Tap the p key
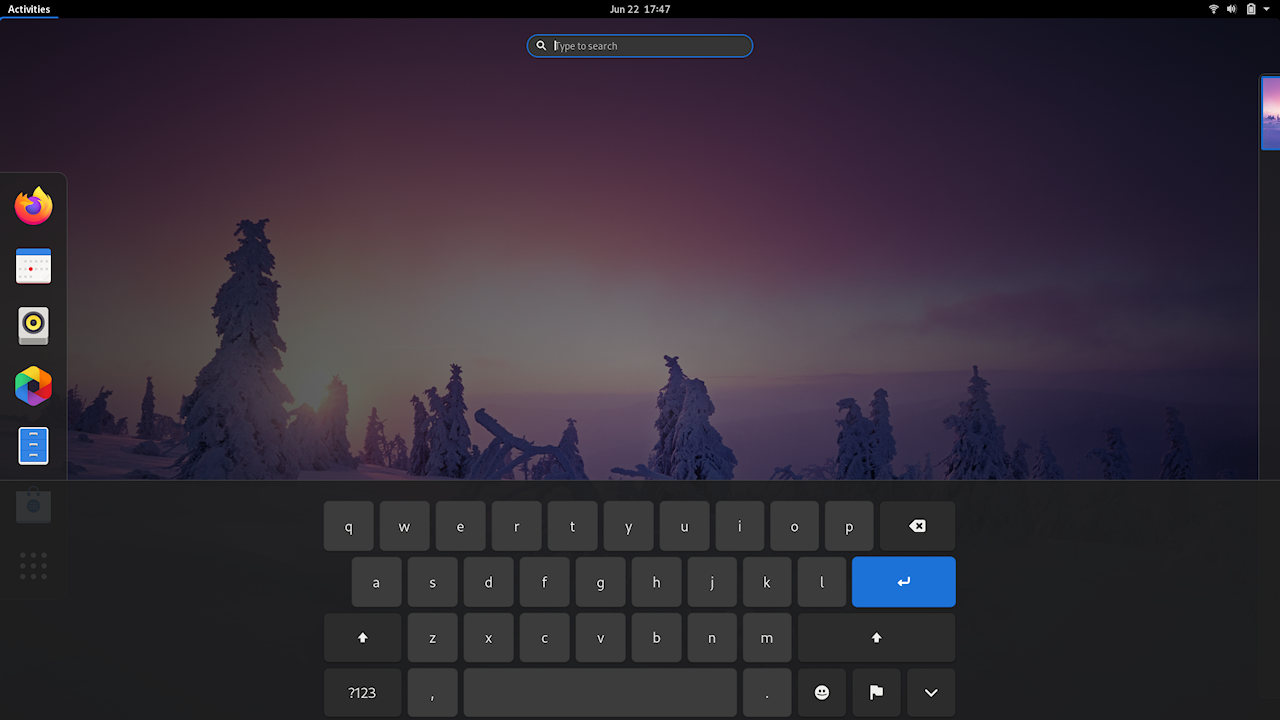Screen dimensions: 1280x720 pyautogui.click(x=849, y=526)
